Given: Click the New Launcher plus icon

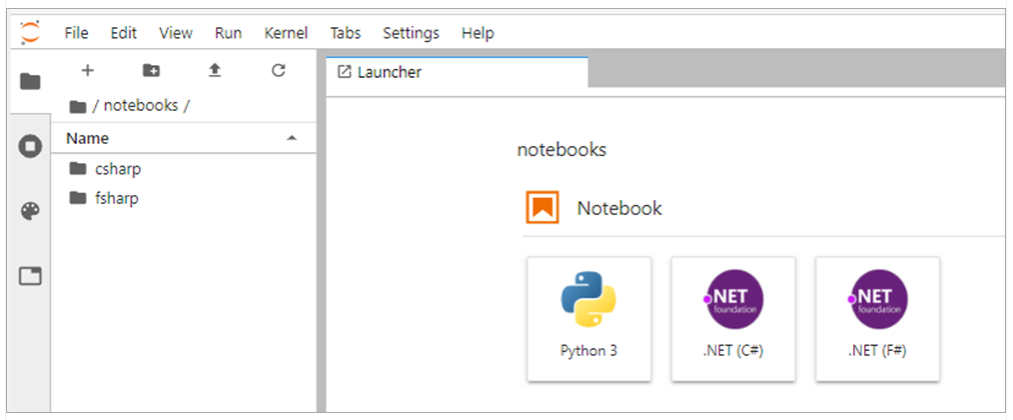Looking at the screenshot, I should point(87,70).
